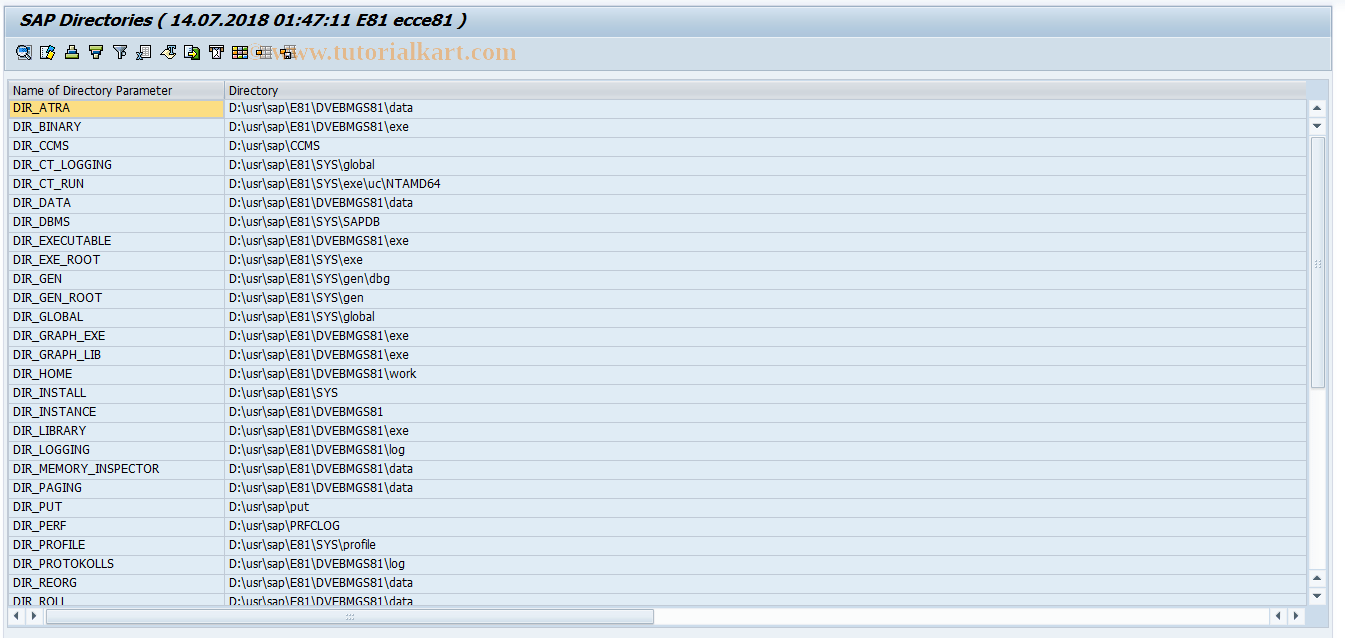The width and height of the screenshot is (1345, 638).
Task: Save the list as a local file
Action: click(x=191, y=52)
